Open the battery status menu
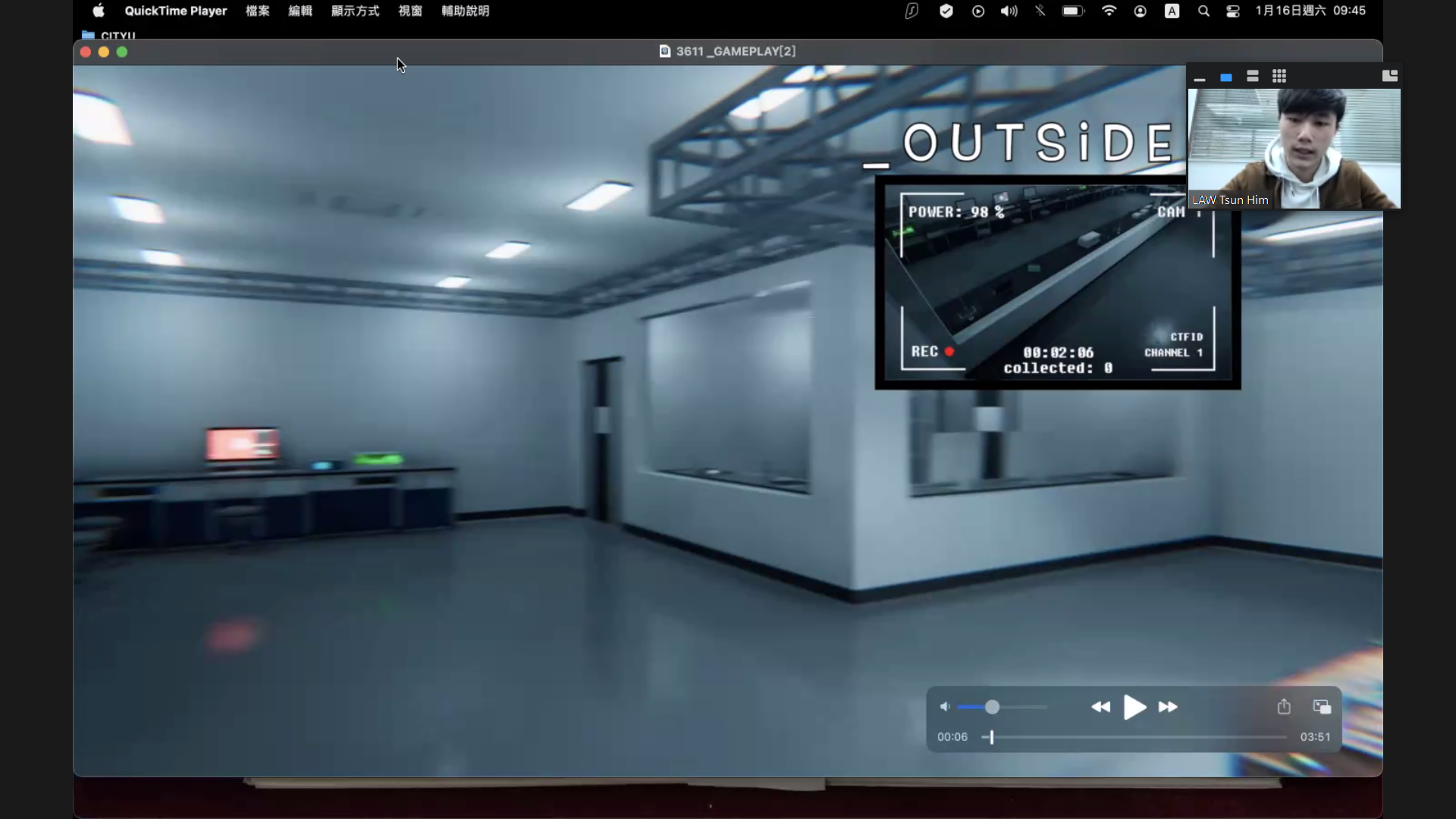 click(x=1073, y=11)
